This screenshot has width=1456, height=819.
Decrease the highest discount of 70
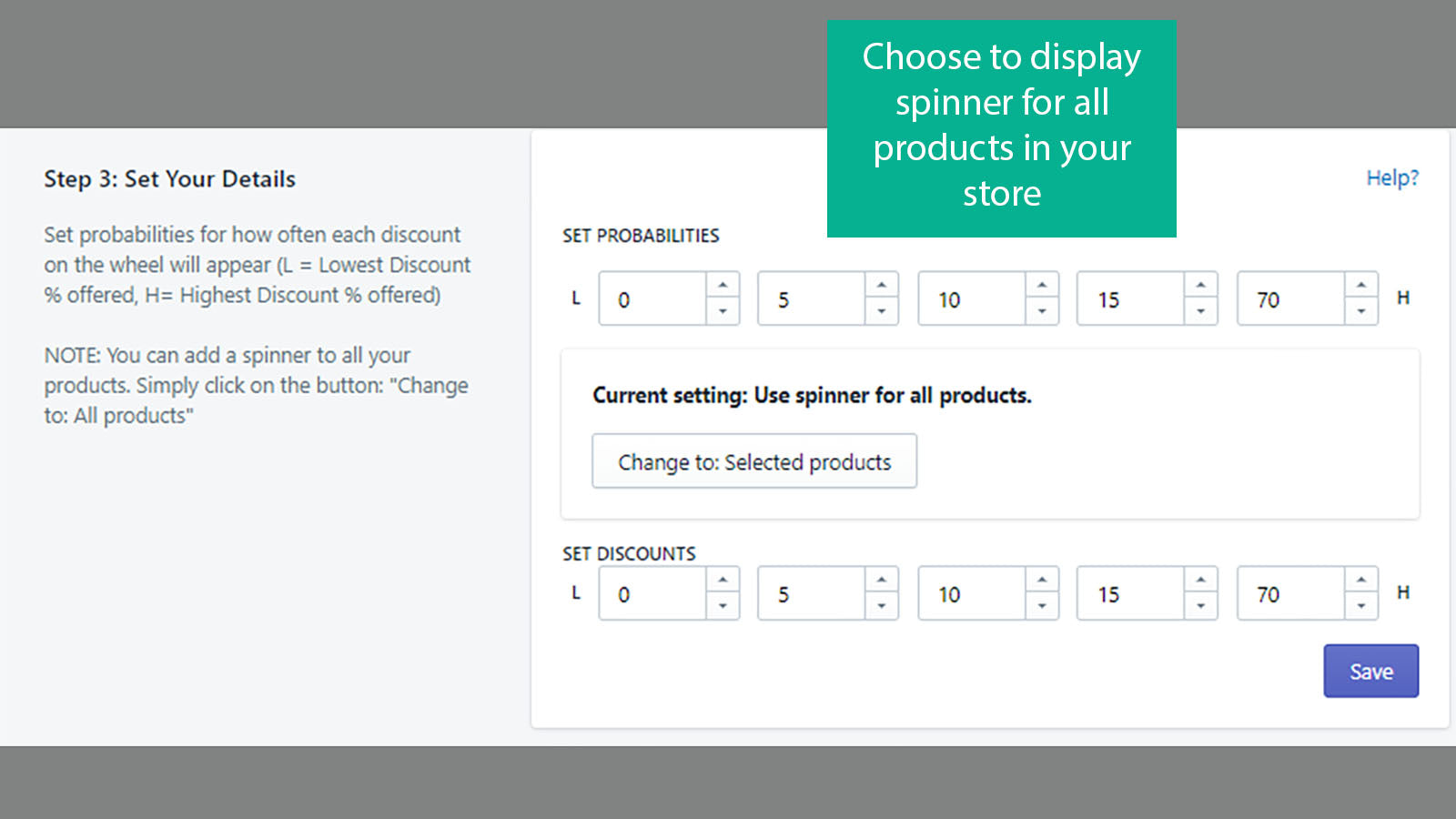(x=1360, y=607)
